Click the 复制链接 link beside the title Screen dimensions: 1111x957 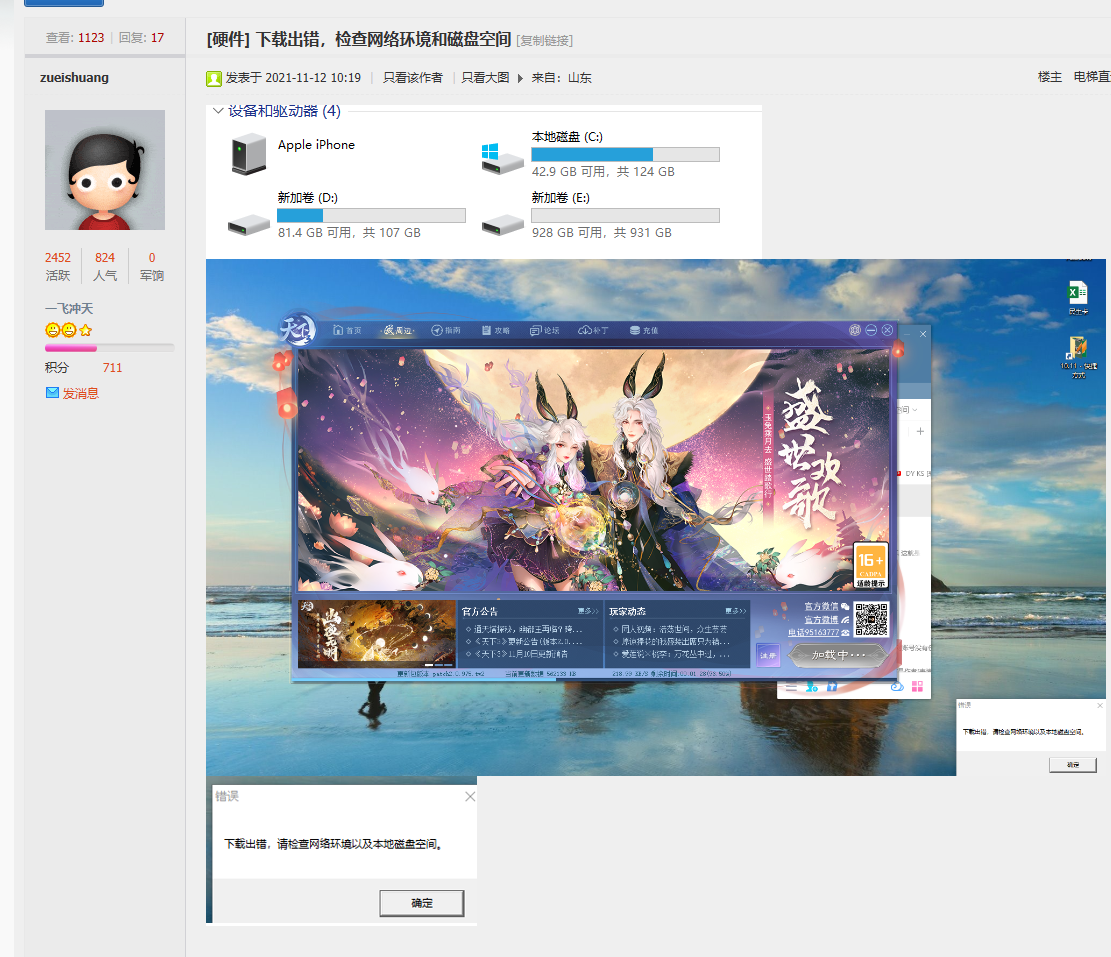pyautogui.click(x=545, y=40)
